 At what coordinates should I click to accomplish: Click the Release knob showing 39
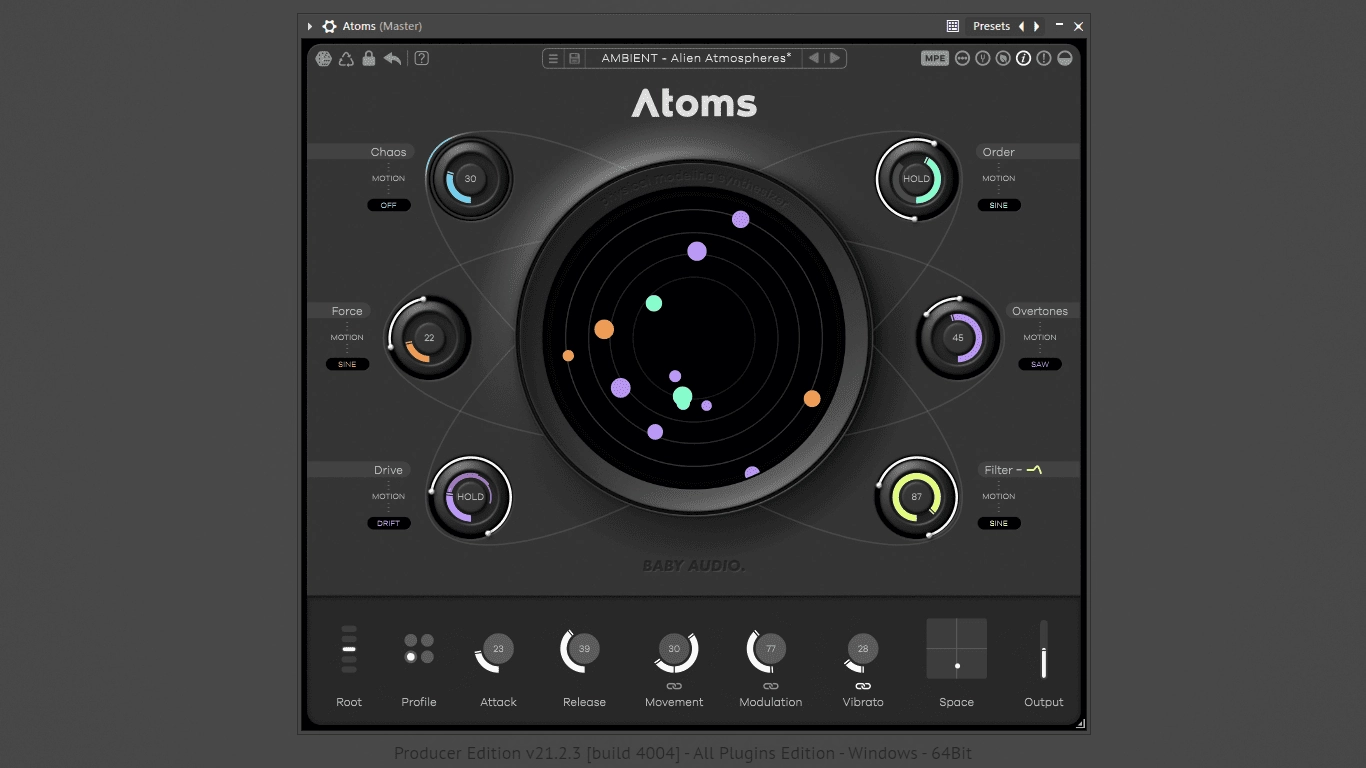point(584,649)
